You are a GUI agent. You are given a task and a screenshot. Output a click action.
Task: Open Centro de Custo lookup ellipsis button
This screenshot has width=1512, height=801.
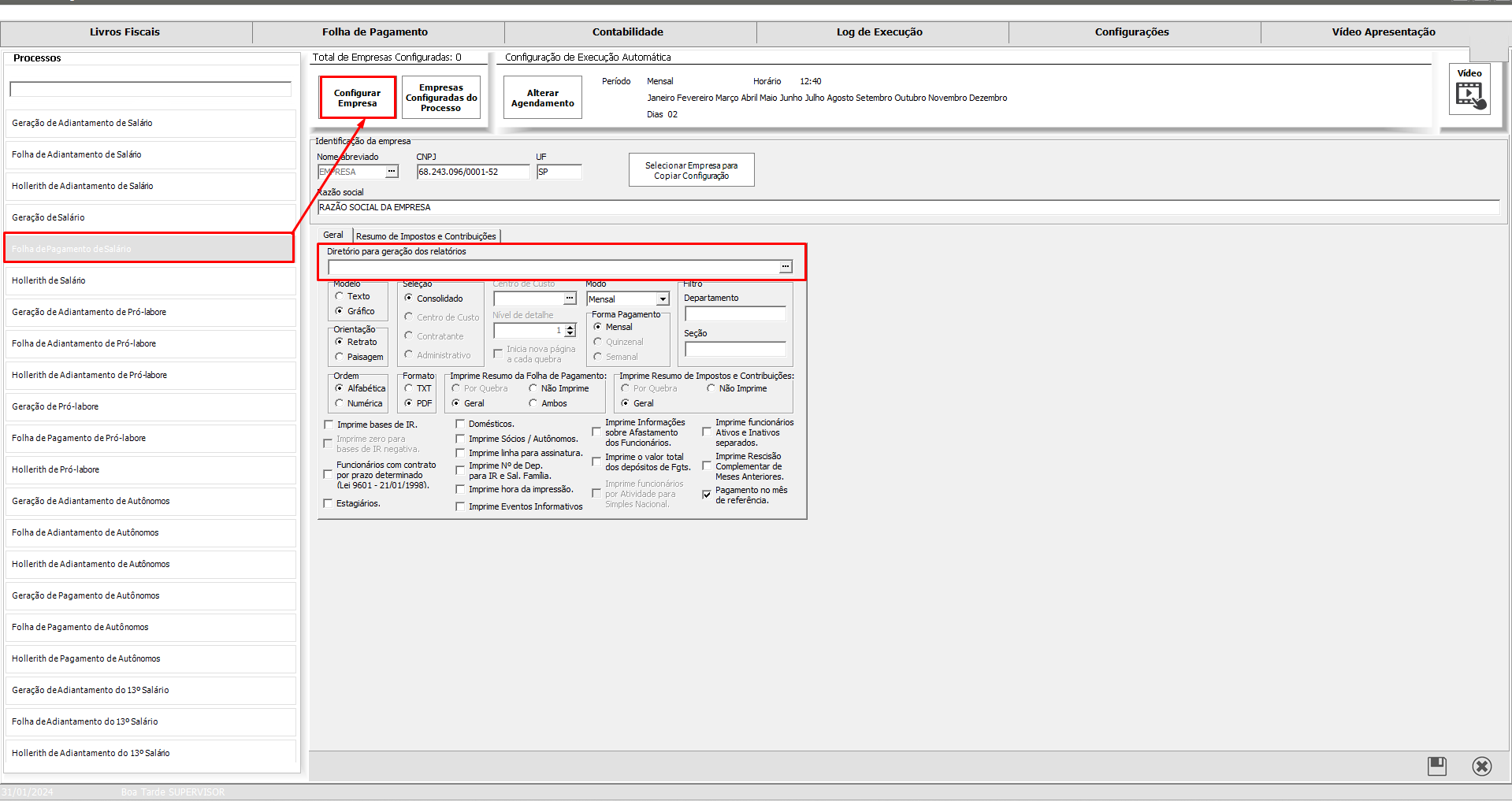pos(570,299)
